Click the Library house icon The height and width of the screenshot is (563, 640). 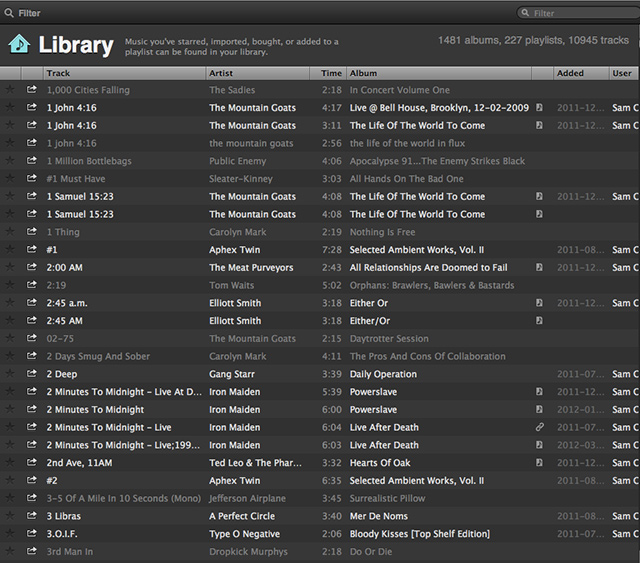[18, 44]
